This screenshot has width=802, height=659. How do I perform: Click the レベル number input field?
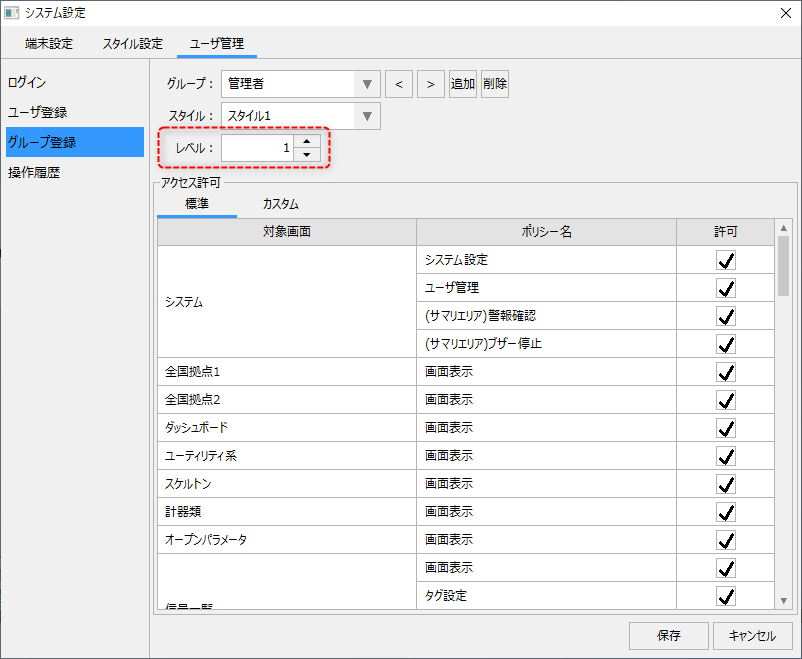(x=258, y=148)
